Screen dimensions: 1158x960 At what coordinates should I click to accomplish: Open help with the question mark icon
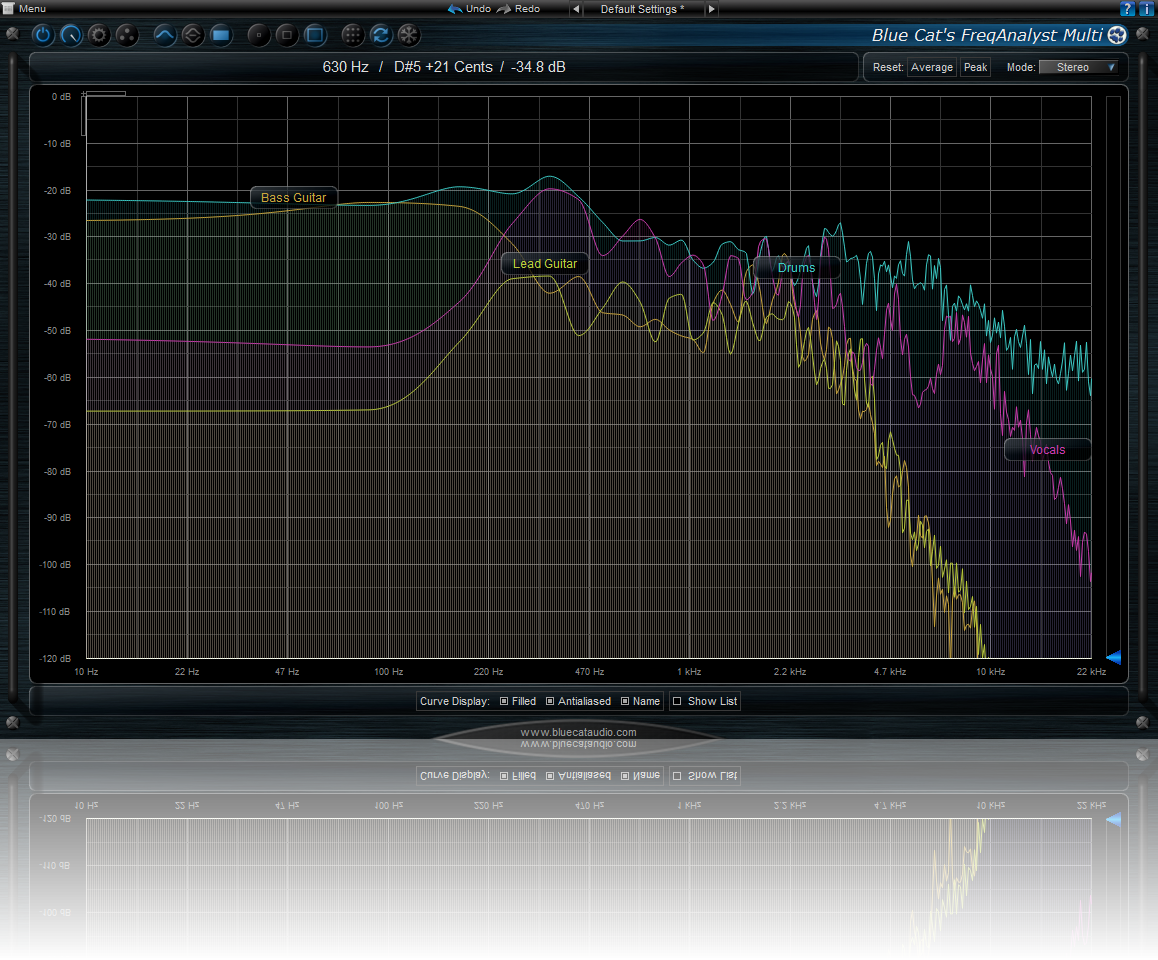[1127, 9]
